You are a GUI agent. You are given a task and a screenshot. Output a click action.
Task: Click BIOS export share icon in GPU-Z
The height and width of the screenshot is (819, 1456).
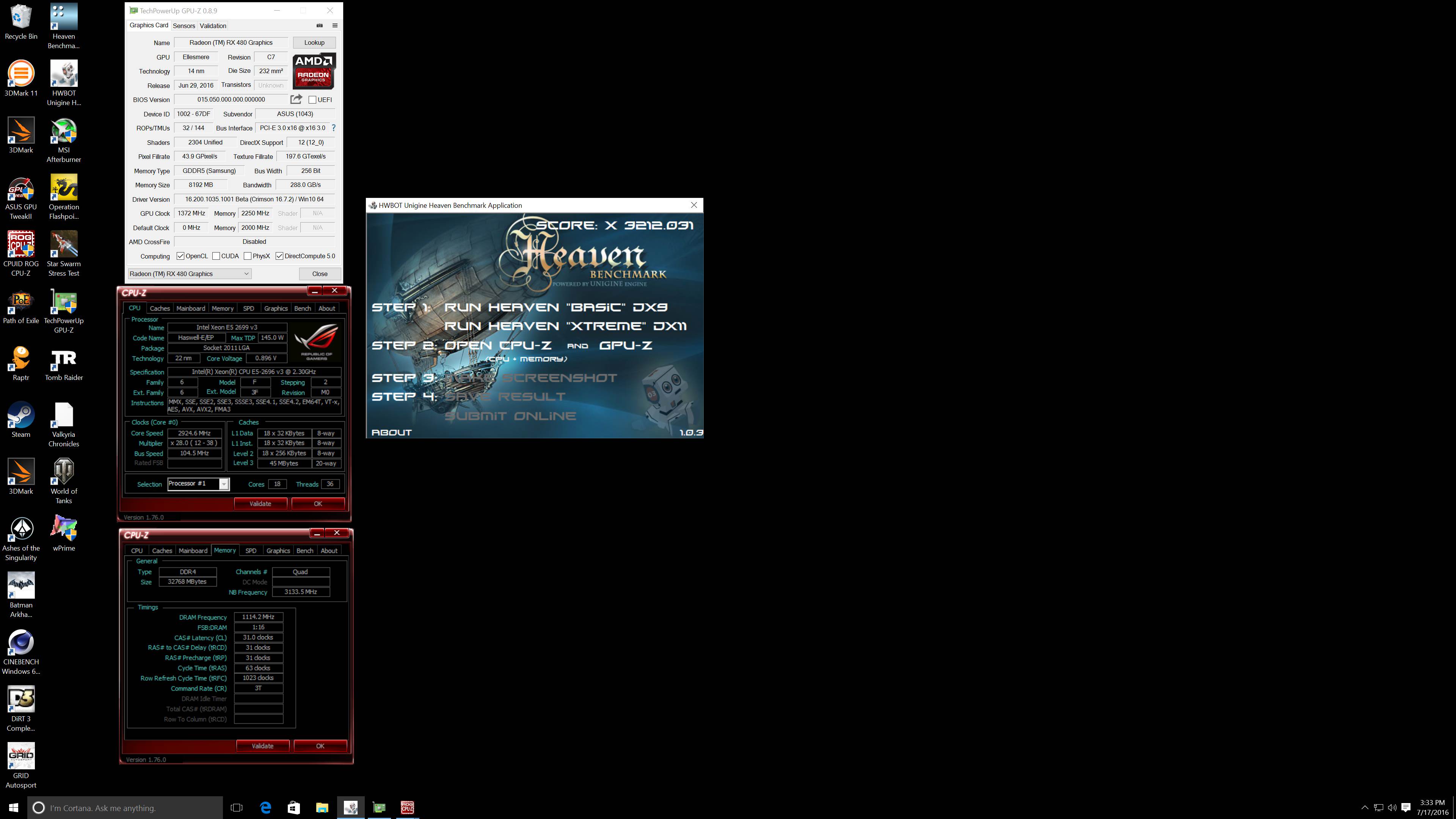(296, 99)
